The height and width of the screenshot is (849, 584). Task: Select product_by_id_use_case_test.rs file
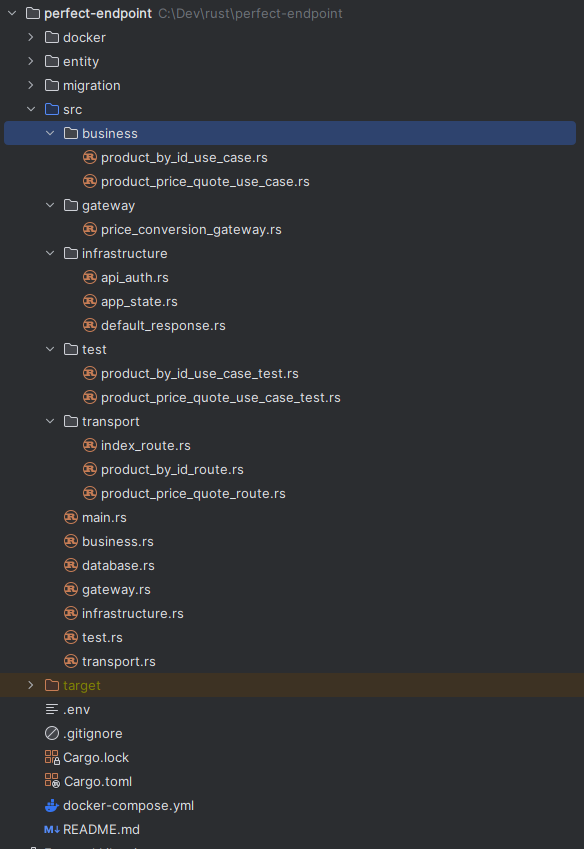point(200,374)
